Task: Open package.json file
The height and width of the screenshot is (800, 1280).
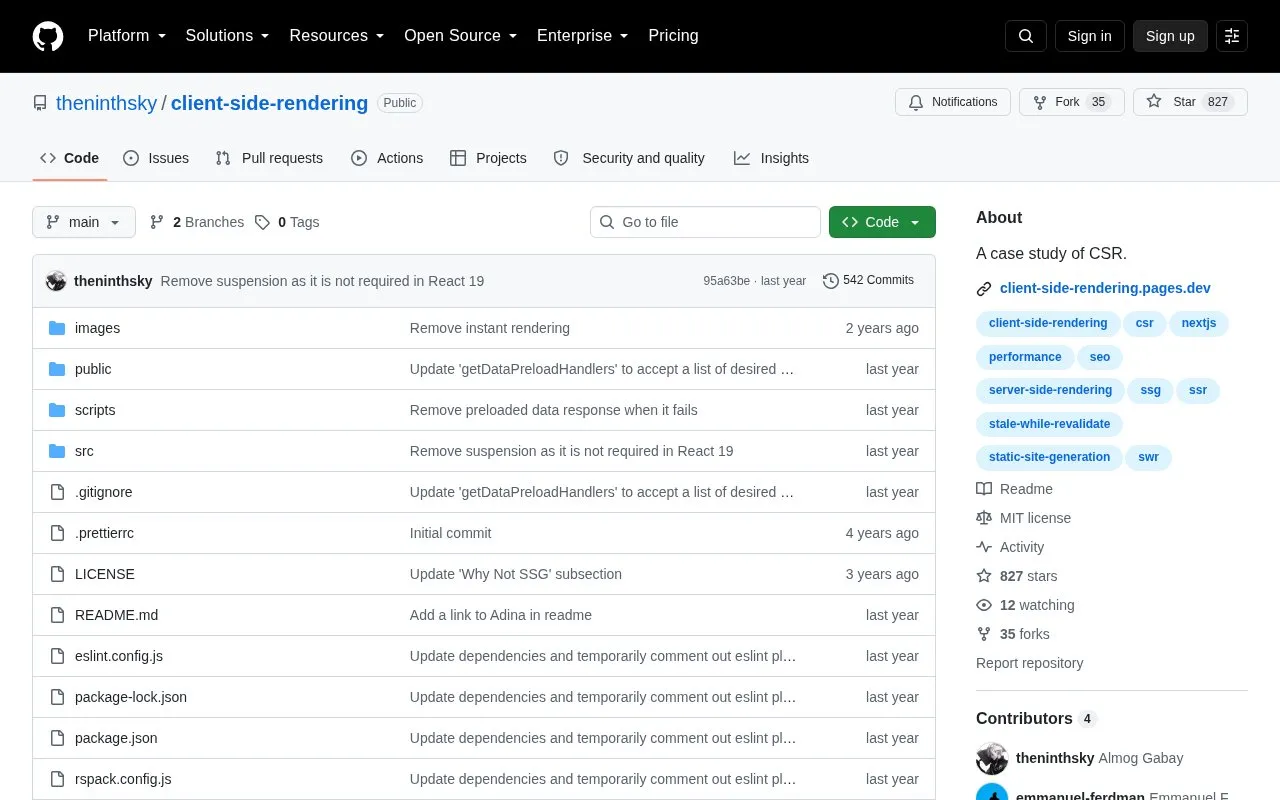Action: [x=116, y=738]
